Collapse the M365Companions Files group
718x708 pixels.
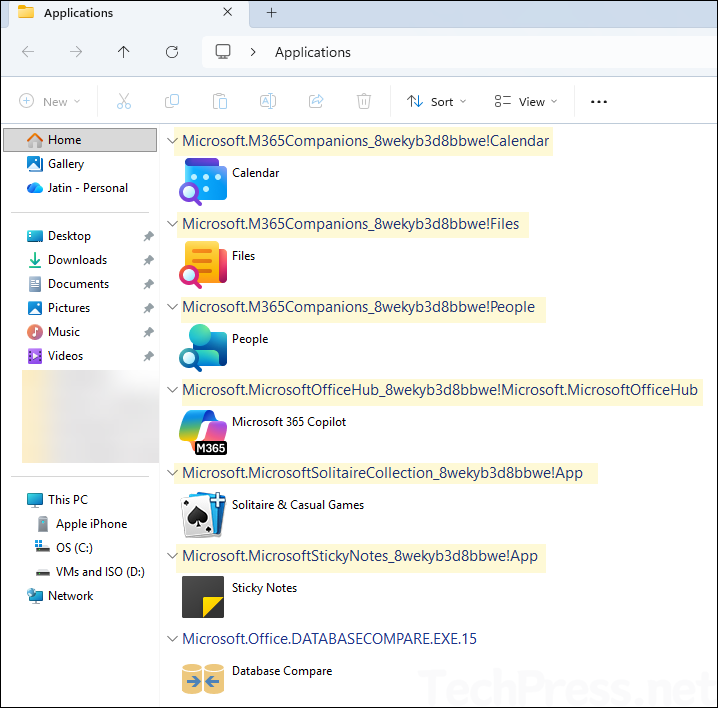coord(172,223)
